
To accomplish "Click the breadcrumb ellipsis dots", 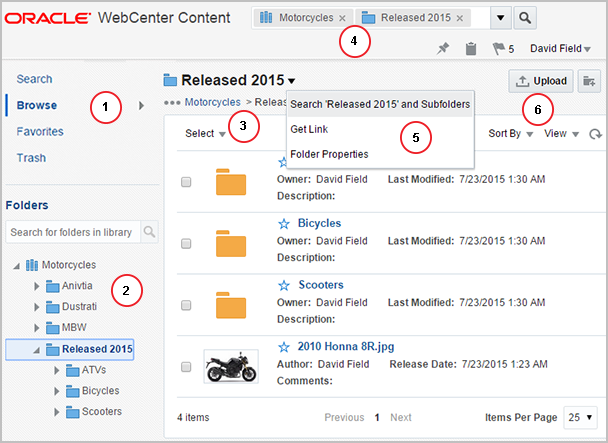I will [172, 103].
